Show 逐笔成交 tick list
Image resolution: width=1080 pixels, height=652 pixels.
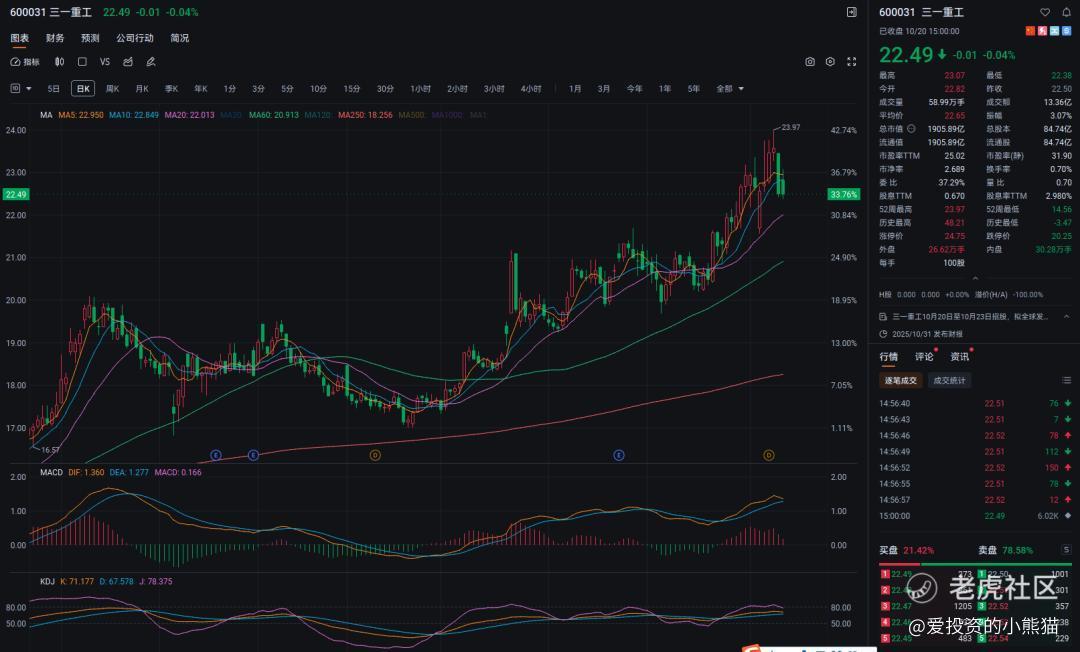(x=900, y=380)
